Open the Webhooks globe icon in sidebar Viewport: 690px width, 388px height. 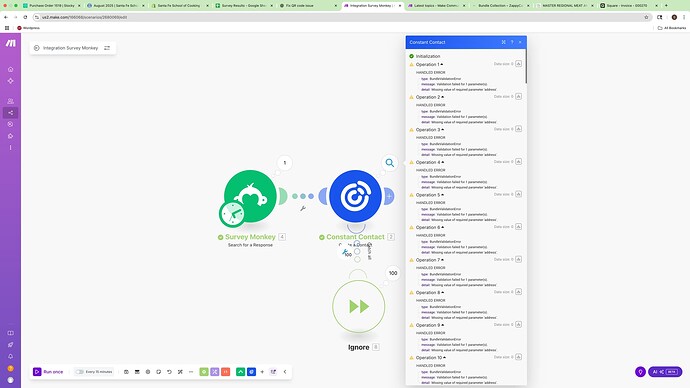click(x=11, y=124)
